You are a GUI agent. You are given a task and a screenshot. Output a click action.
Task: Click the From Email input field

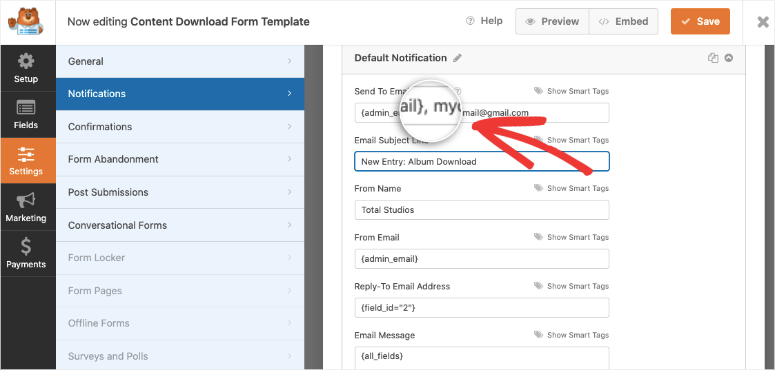[x=482, y=259]
